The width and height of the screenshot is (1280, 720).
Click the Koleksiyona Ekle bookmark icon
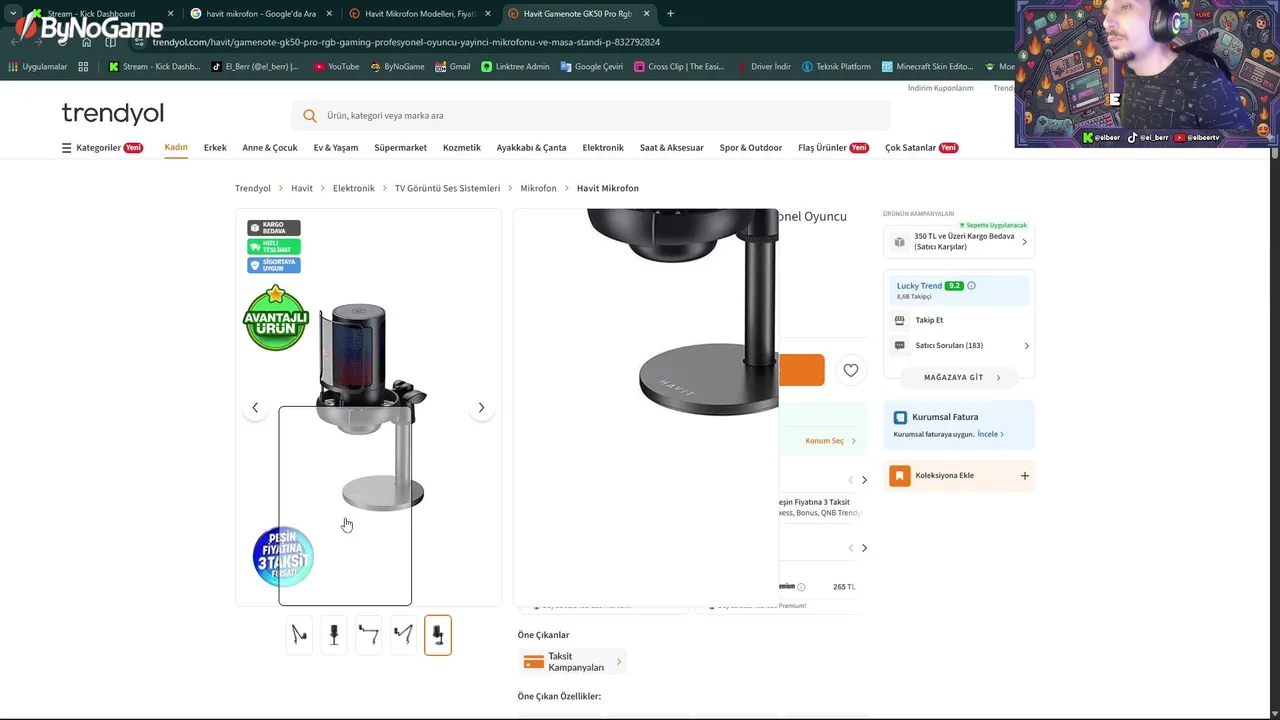(900, 476)
